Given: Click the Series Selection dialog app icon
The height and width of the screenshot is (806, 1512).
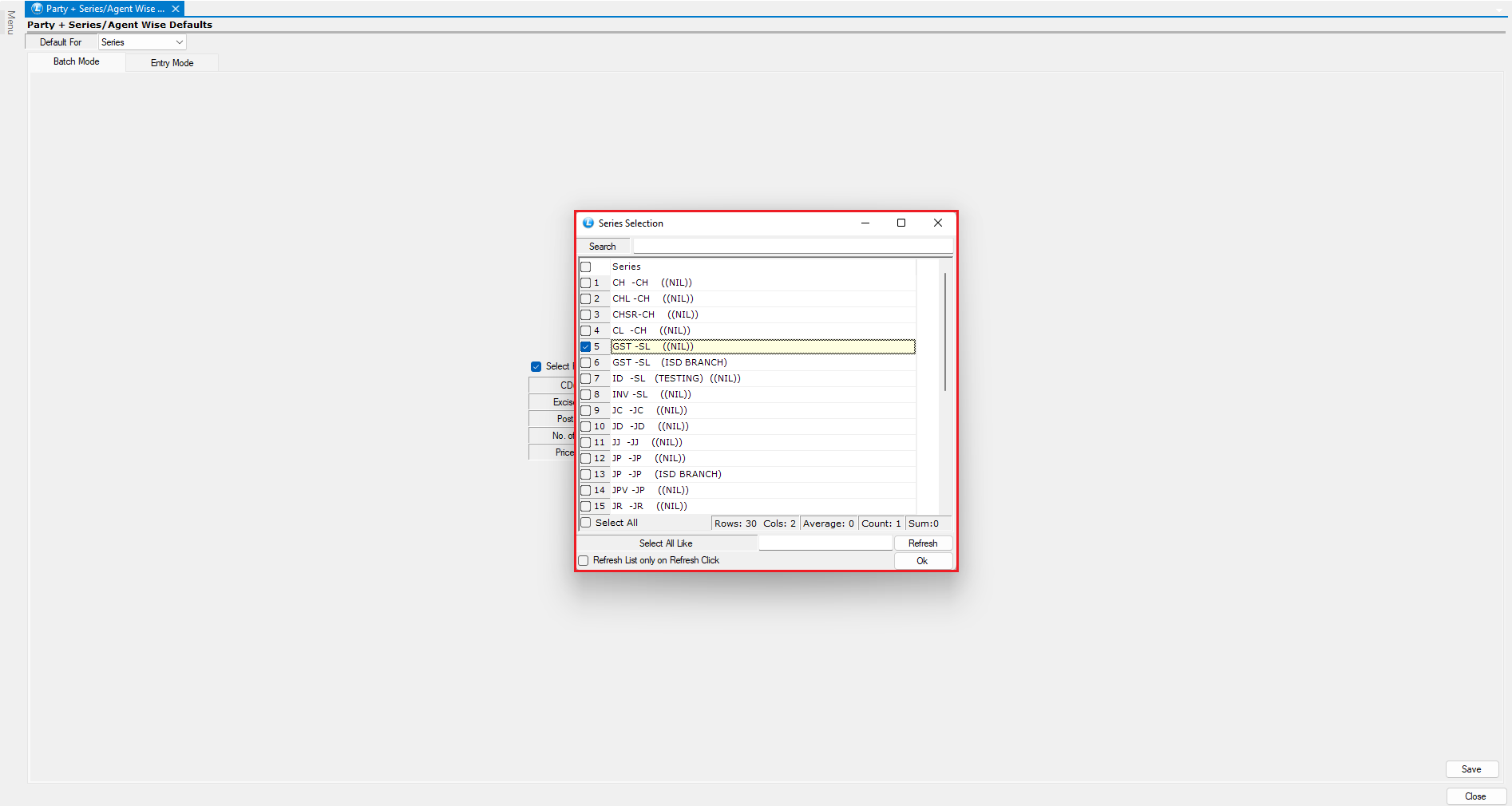Looking at the screenshot, I should coord(588,223).
